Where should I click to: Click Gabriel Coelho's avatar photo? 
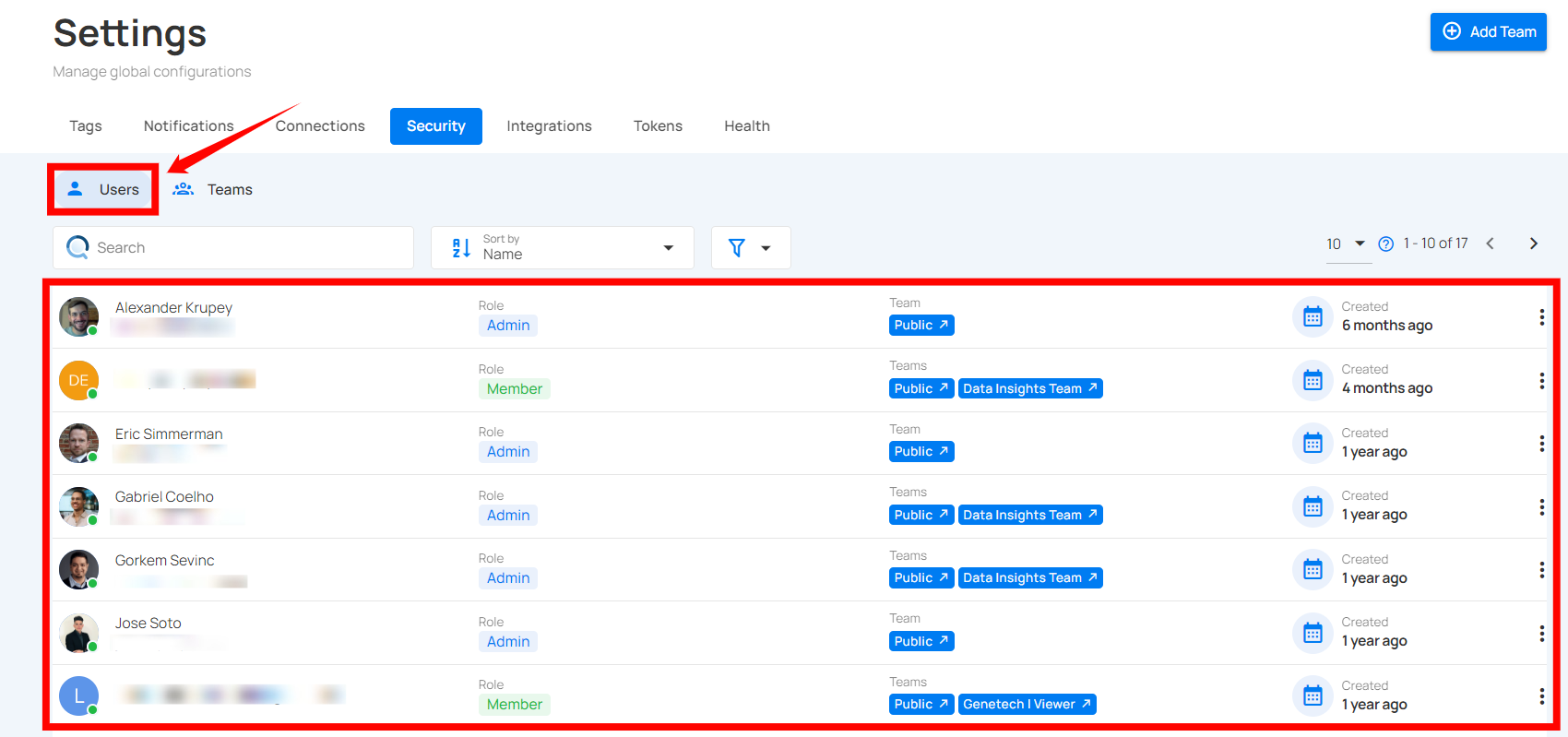[x=78, y=506]
